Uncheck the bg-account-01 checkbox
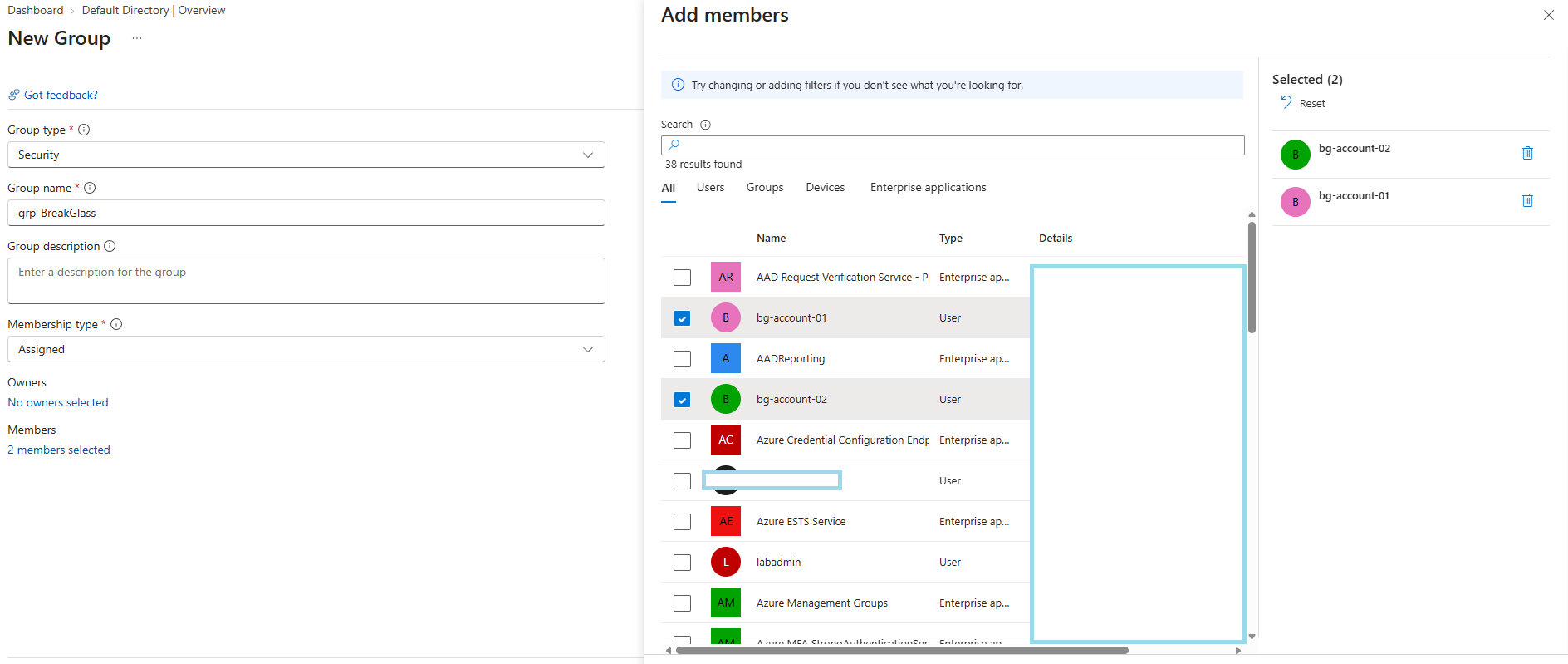The image size is (1568, 664). pyautogui.click(x=682, y=317)
